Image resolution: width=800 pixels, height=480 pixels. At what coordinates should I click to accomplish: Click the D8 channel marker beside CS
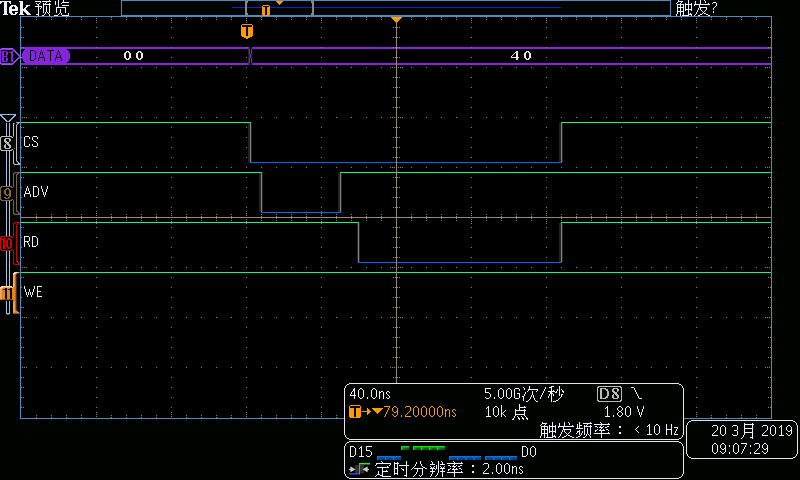7,144
